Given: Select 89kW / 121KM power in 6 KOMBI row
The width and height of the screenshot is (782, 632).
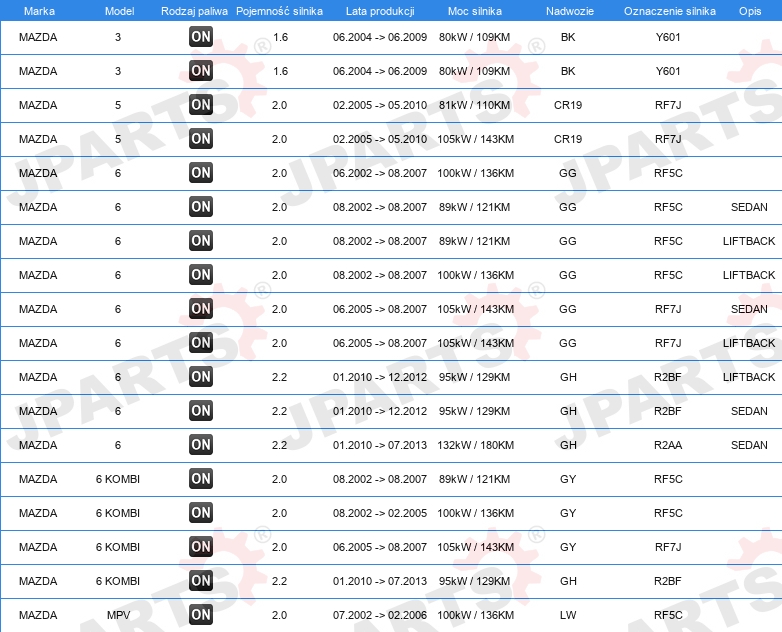Looking at the screenshot, I should [474, 479].
